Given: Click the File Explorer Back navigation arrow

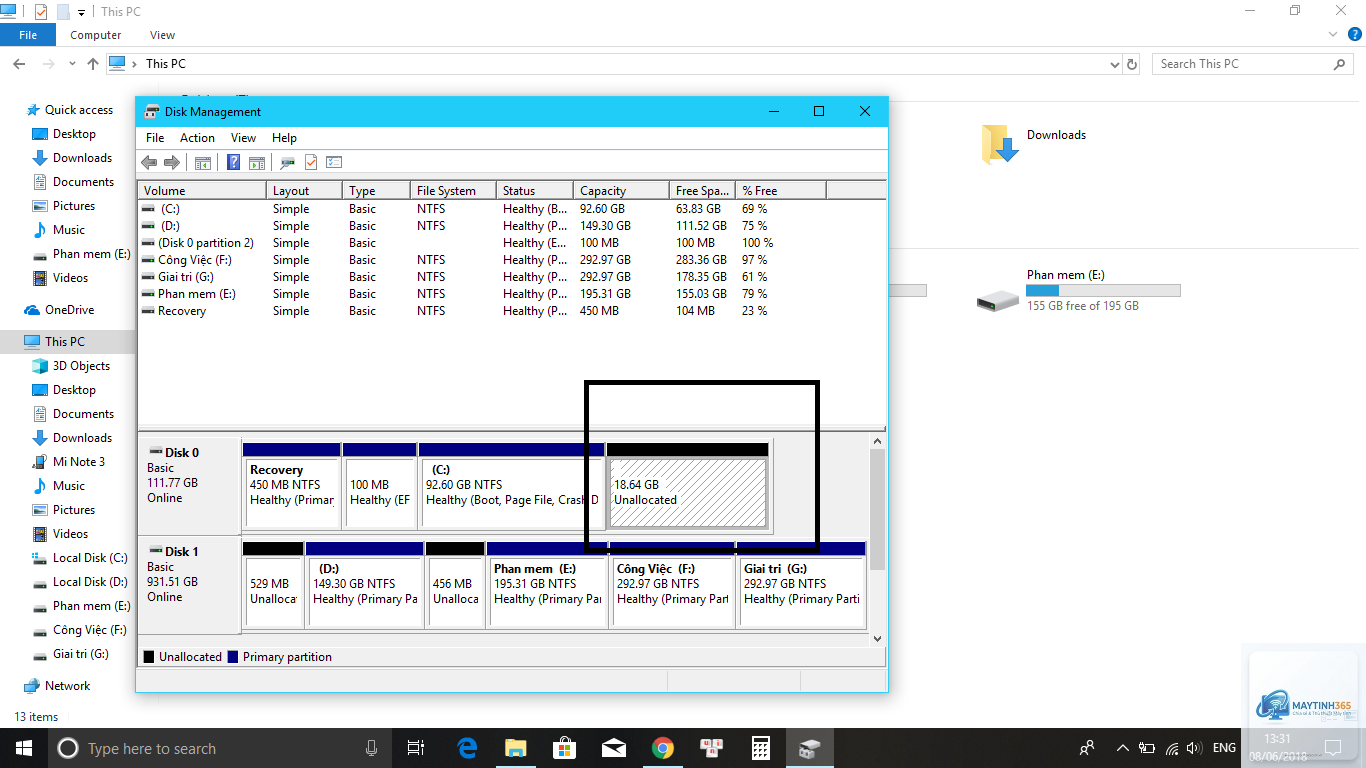Looking at the screenshot, I should point(18,64).
